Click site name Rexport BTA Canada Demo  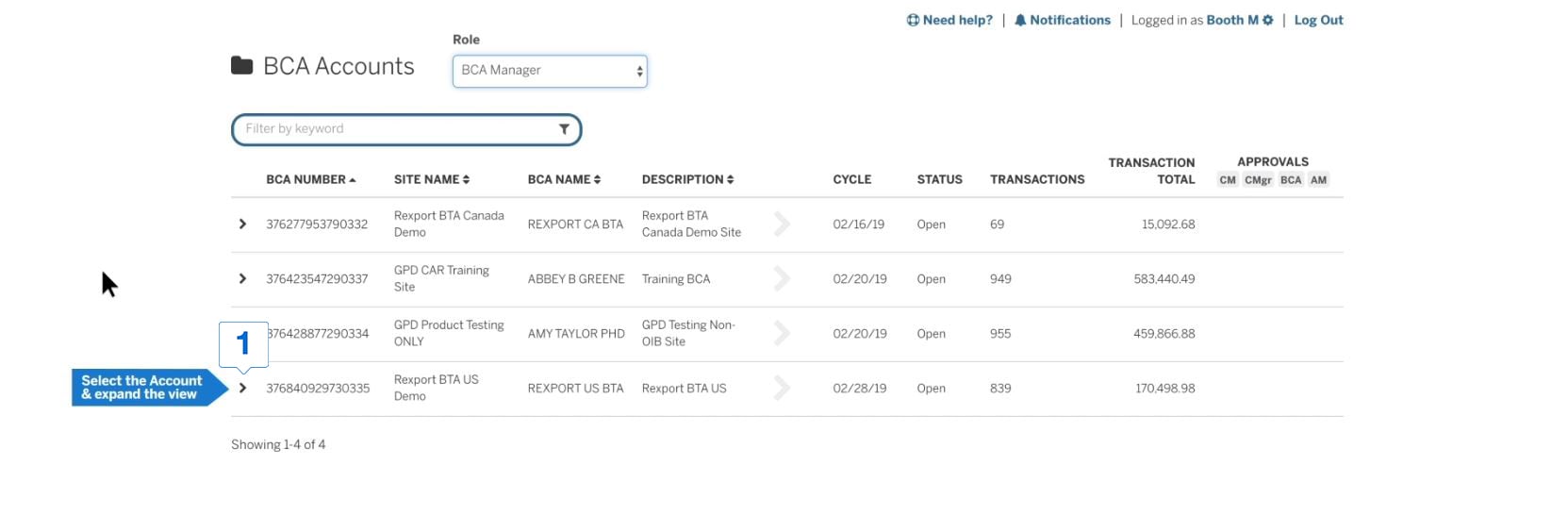(x=449, y=224)
